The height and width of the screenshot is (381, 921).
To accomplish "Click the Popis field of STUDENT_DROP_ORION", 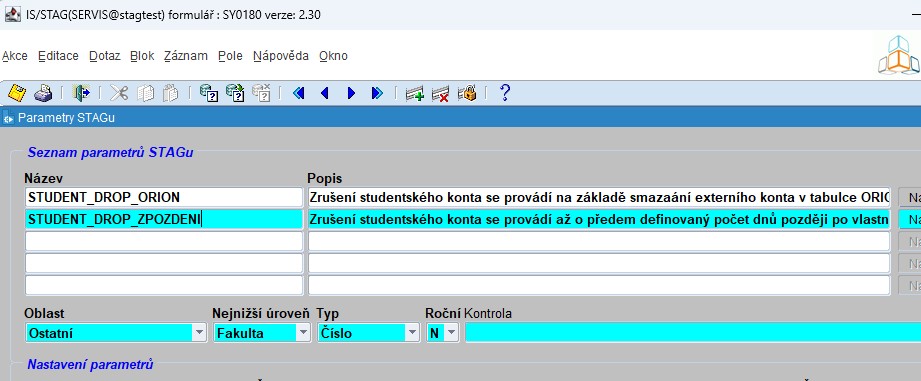I will 599,197.
